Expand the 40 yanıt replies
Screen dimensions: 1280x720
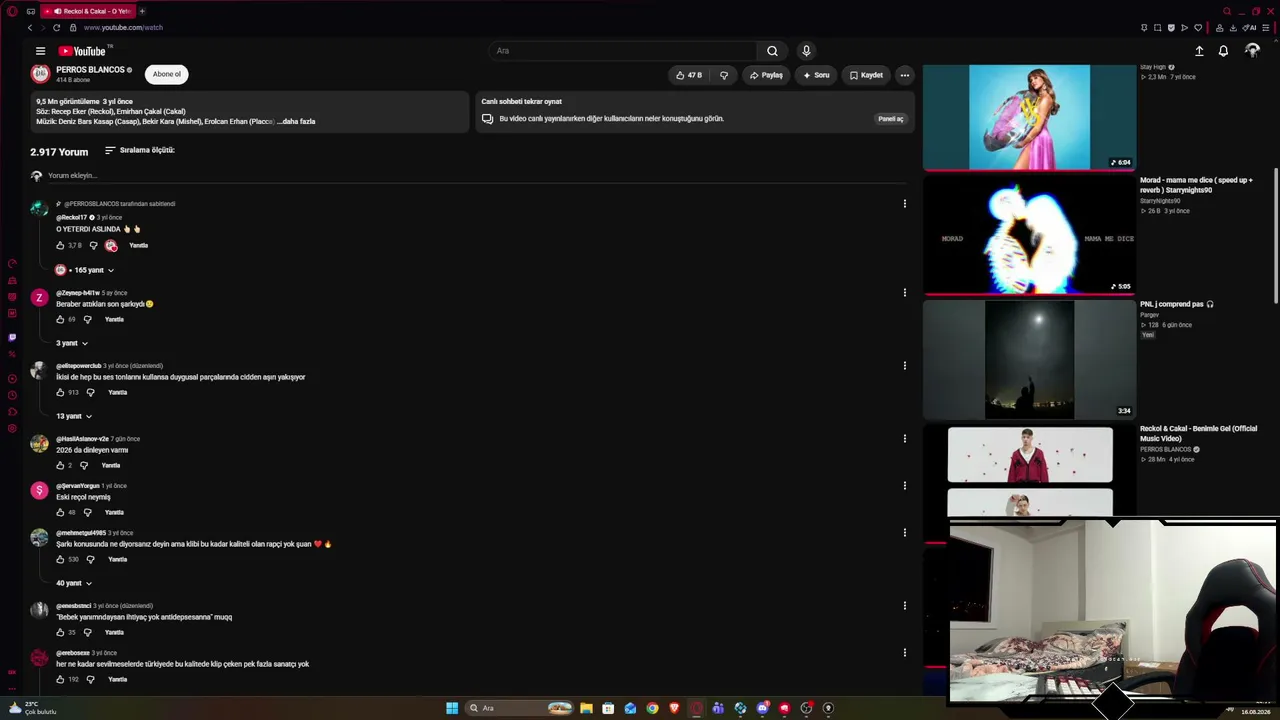[74, 583]
